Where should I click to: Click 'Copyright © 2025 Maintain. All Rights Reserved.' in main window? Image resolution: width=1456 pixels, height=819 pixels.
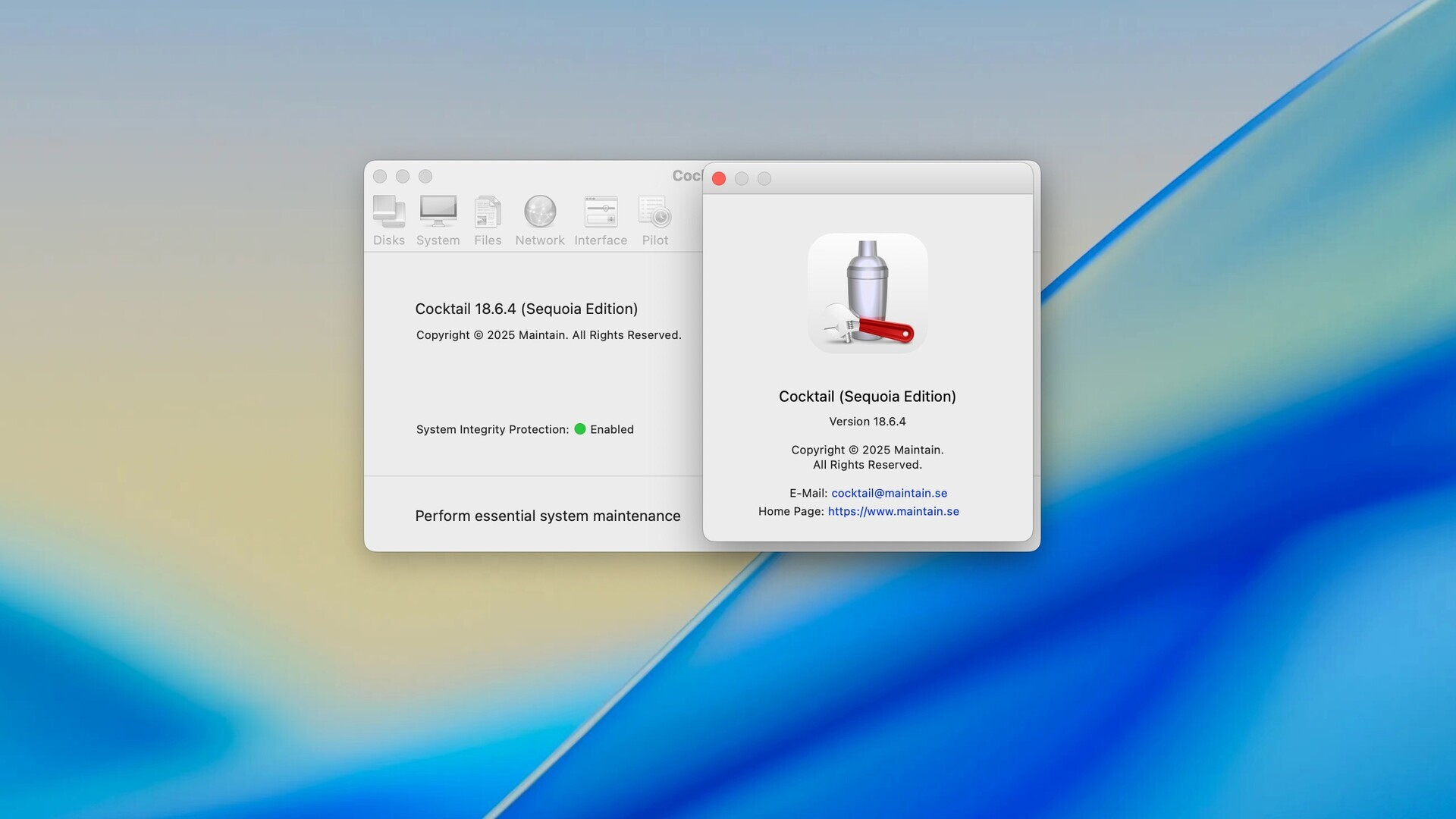(x=548, y=335)
